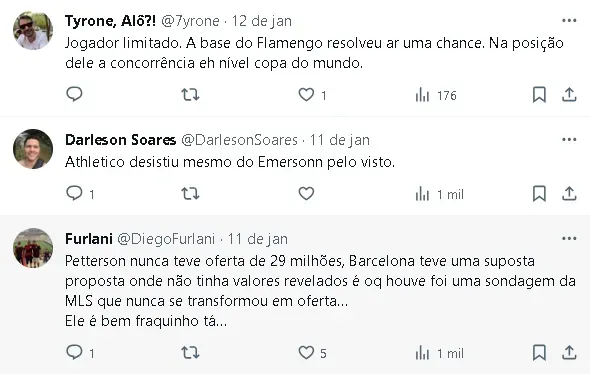This screenshot has height=374, width=590.
Task: Open Darleson Soares display name link
Action: pyautogui.click(x=120, y=140)
